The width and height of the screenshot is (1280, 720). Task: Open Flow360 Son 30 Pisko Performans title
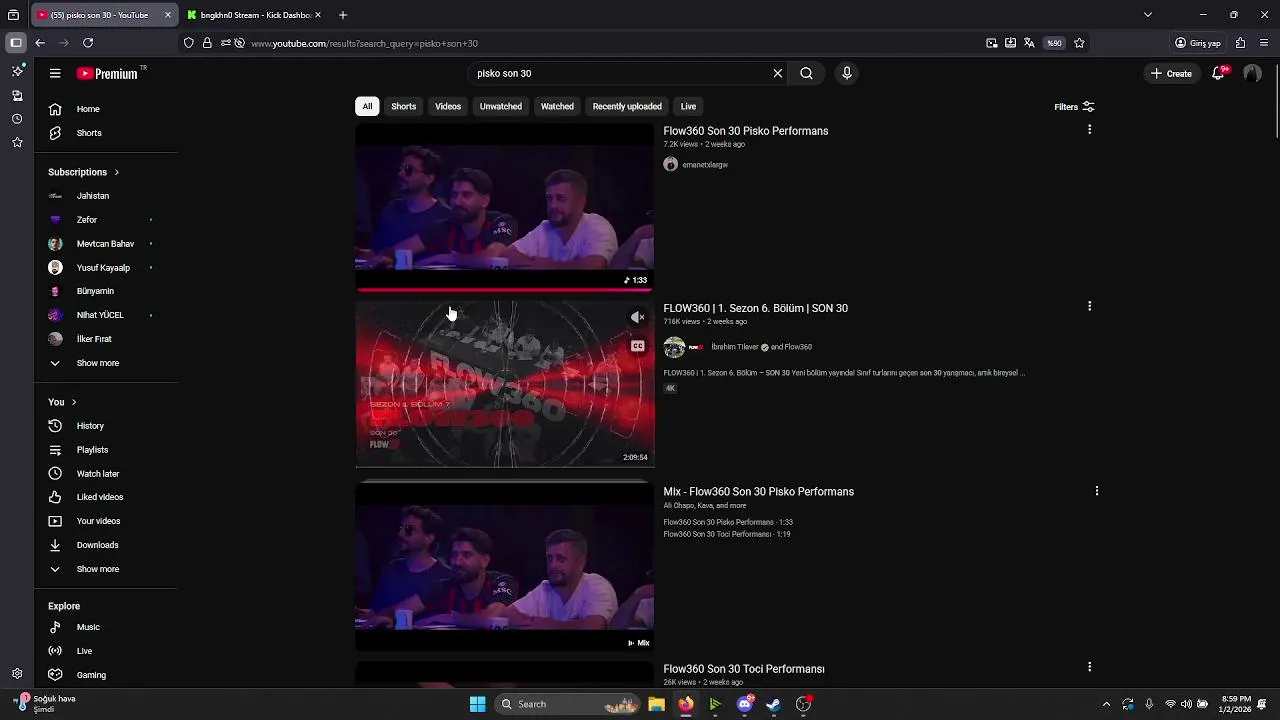746,131
